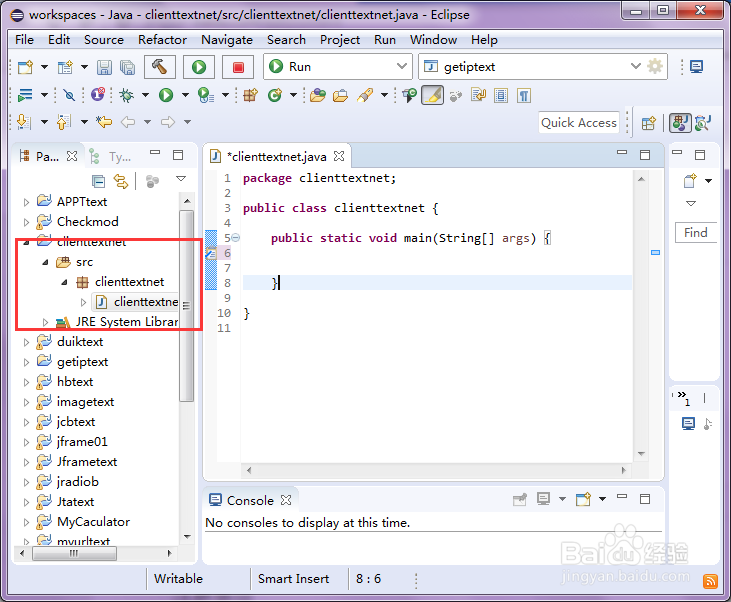The image size is (731, 602).
Task: Click the Pin Console icon
Action: click(x=520, y=500)
